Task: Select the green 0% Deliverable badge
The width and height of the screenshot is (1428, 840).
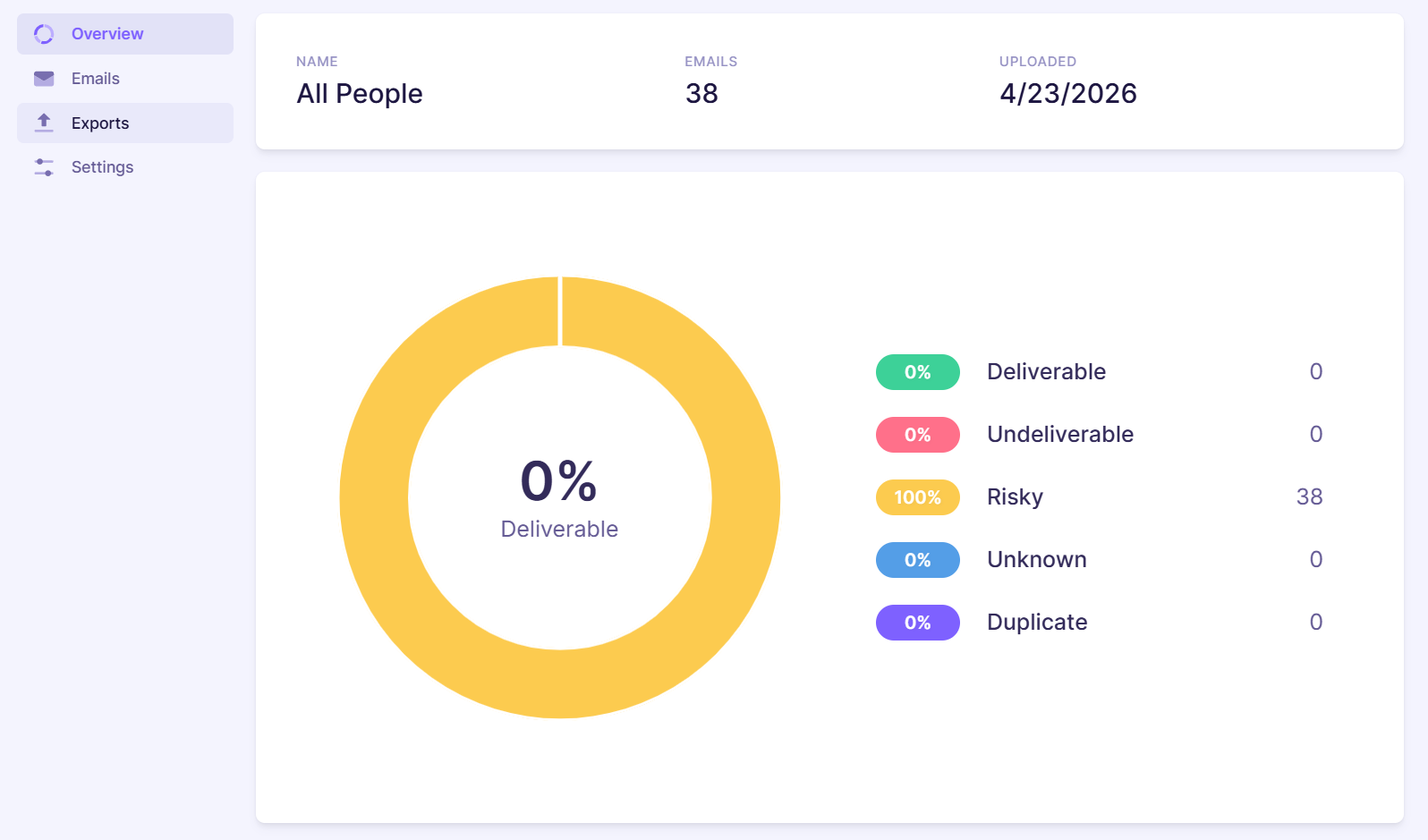Action: coord(918,372)
